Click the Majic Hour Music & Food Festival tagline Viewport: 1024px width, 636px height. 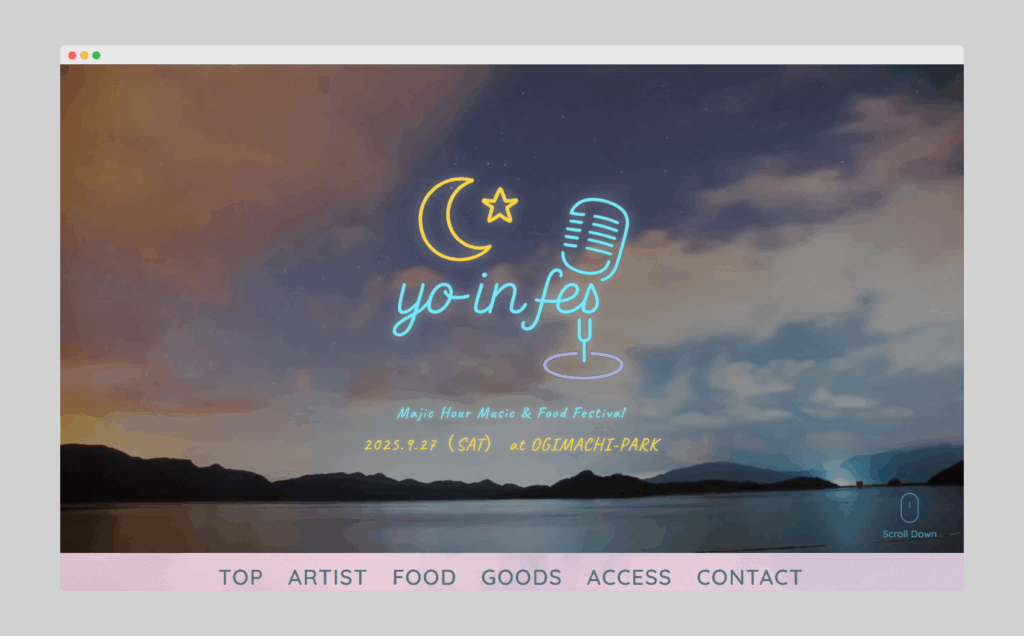(511, 413)
